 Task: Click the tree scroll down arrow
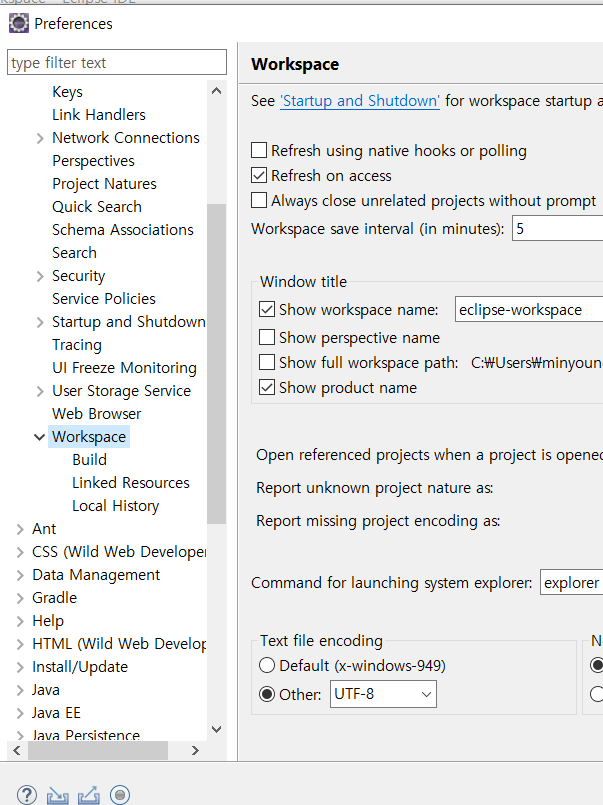coord(217,729)
